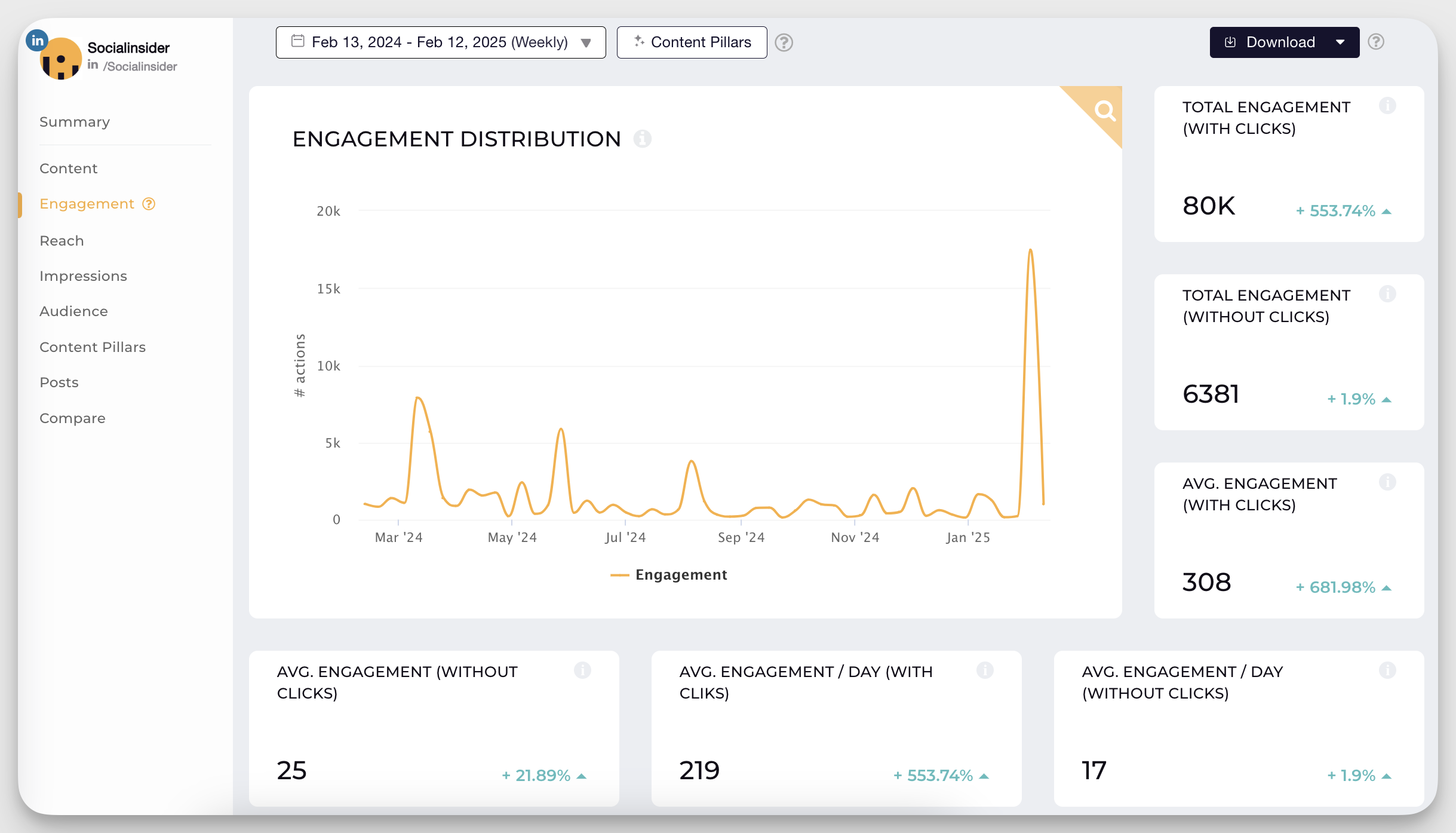Click the LinkedIn badge on the profile avatar
Image resolution: width=1456 pixels, height=833 pixels.
37,41
